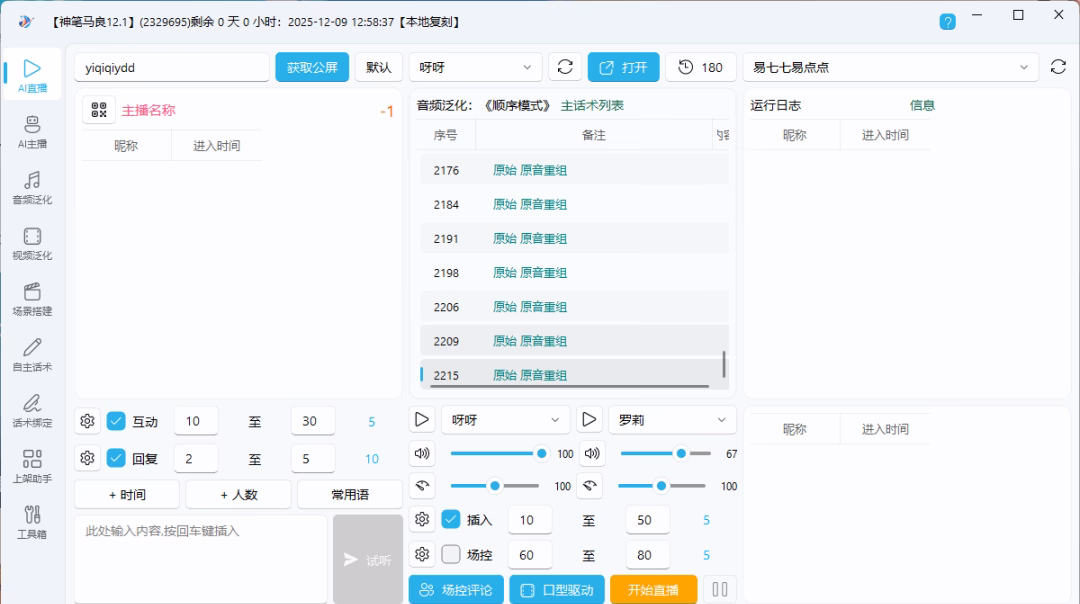This screenshot has height=604, width=1080.
Task: Enable the 场控 checkbox
Action: (451, 554)
